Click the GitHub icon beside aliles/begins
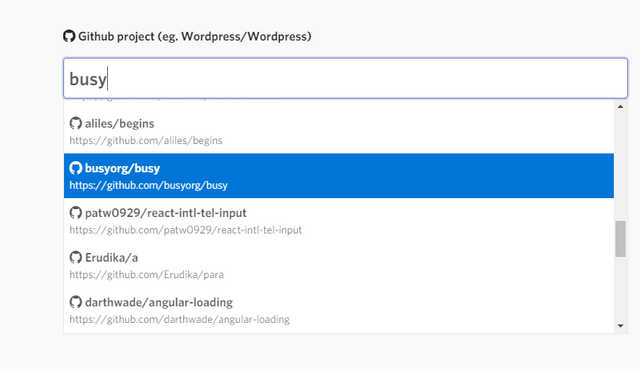Screen dimensions: 640x369 pyautogui.click(x=76, y=123)
